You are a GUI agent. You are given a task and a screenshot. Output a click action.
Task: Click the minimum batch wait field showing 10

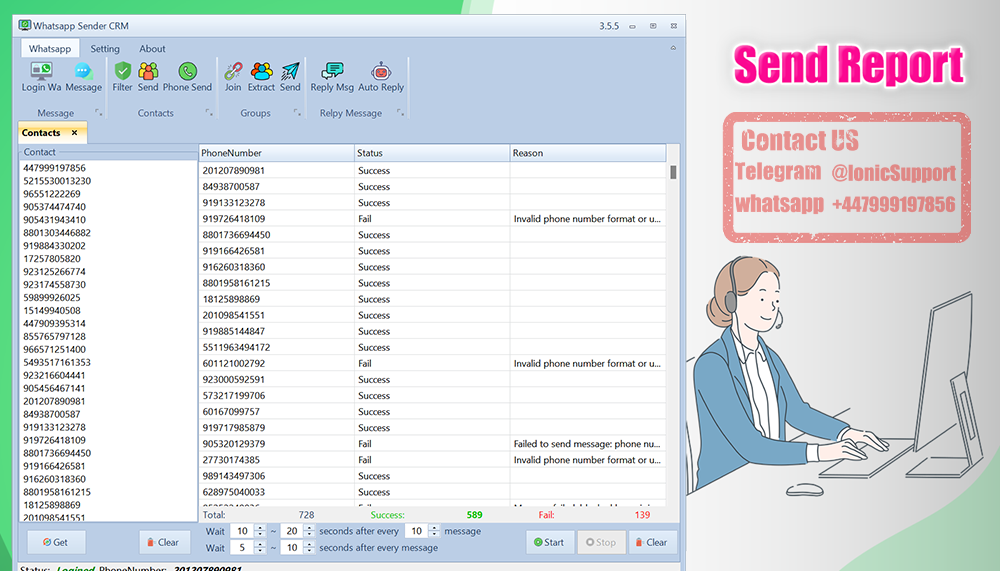coord(242,531)
